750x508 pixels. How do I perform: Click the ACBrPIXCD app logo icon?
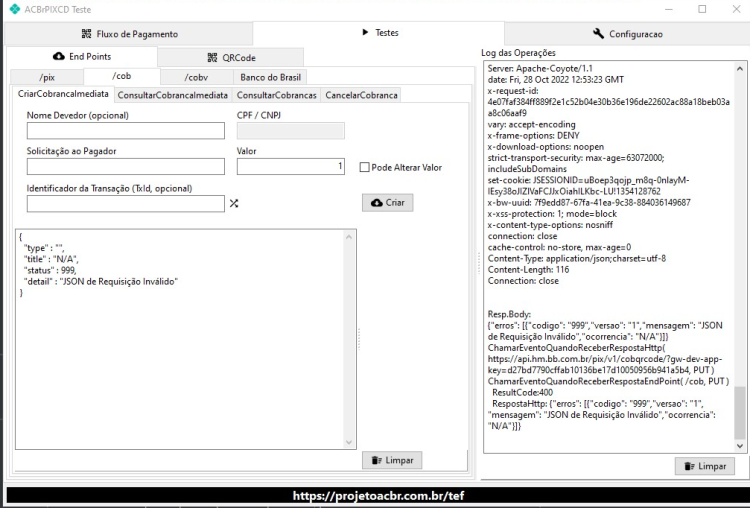tap(15, 9)
